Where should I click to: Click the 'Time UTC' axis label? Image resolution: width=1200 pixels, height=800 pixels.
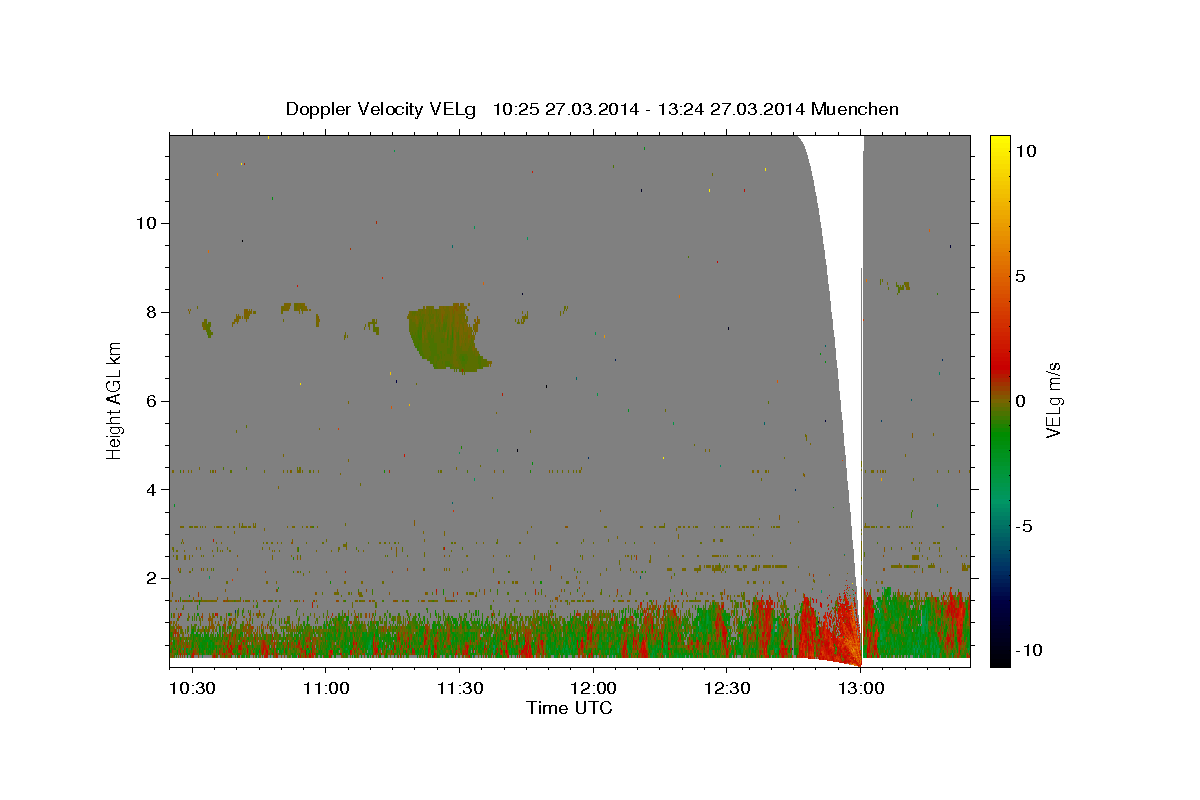click(569, 708)
